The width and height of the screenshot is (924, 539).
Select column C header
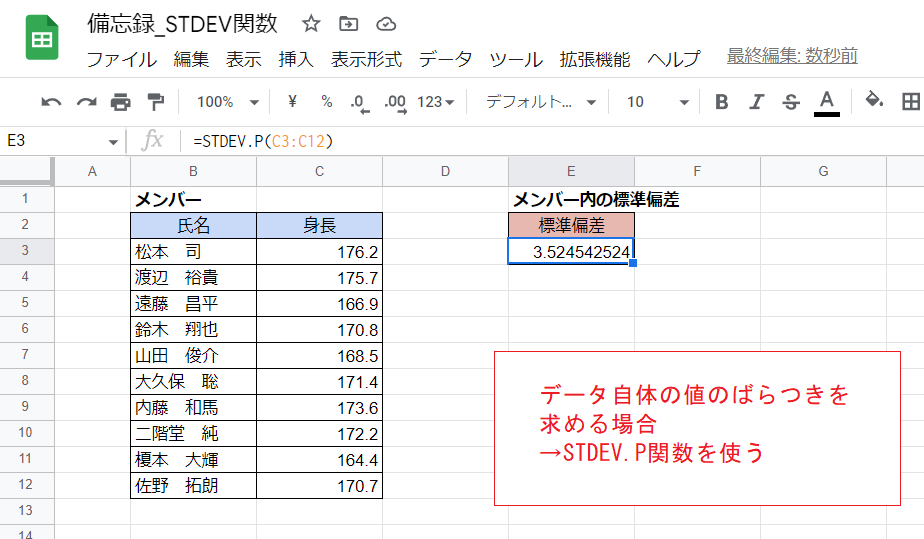click(319, 171)
